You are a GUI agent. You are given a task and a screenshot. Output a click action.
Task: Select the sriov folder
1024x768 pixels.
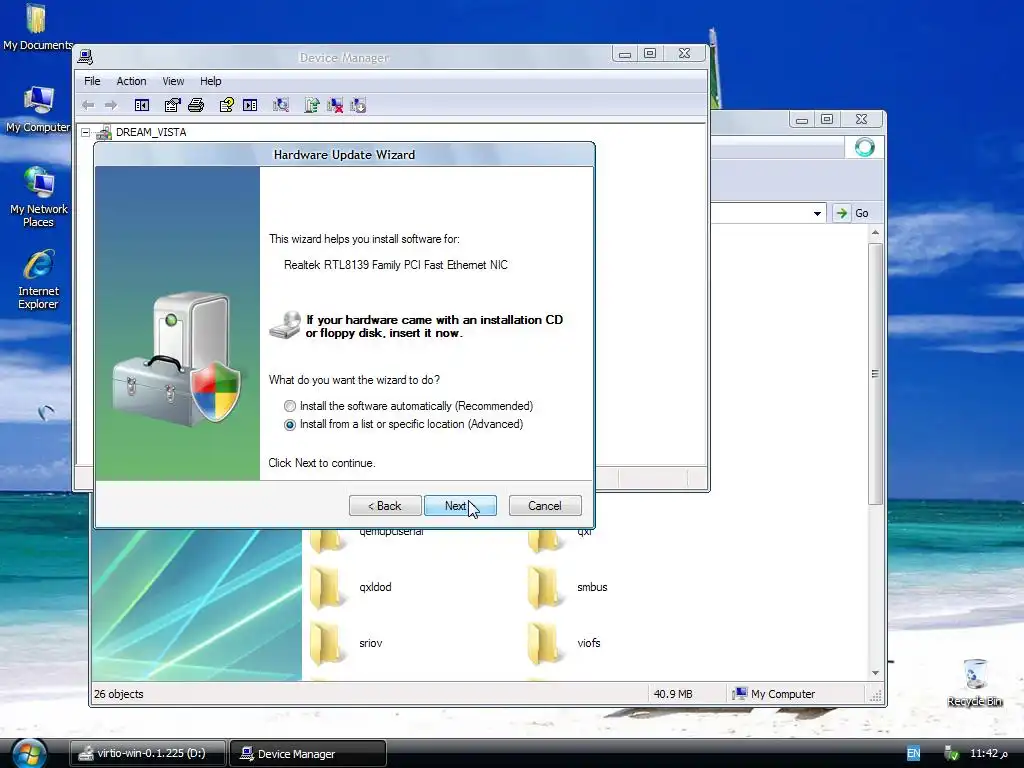click(346, 643)
